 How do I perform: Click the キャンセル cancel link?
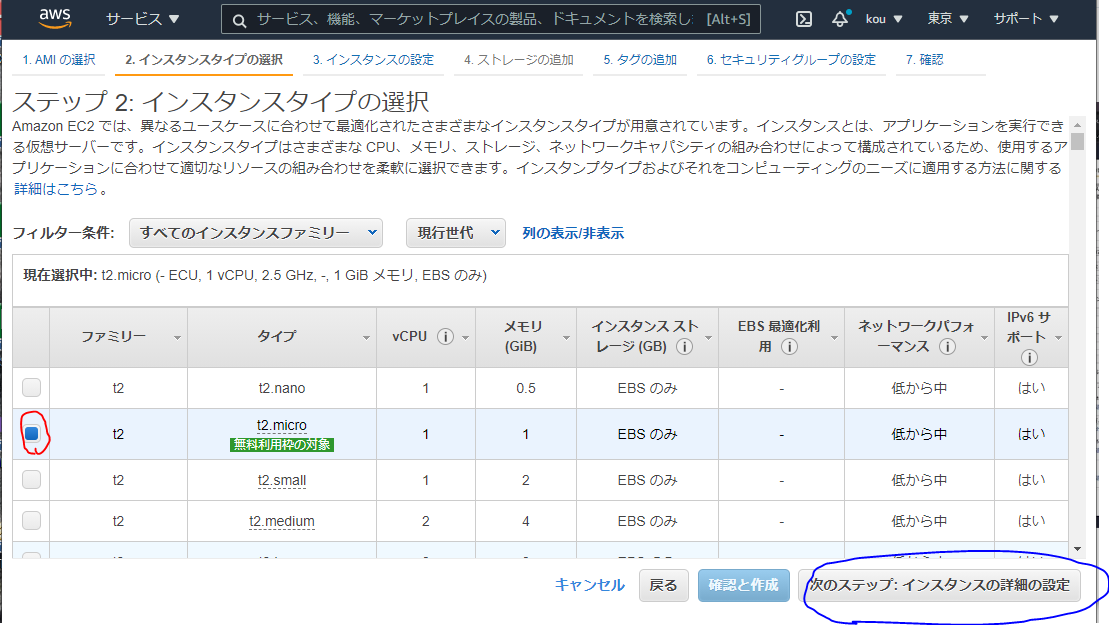tap(590, 585)
